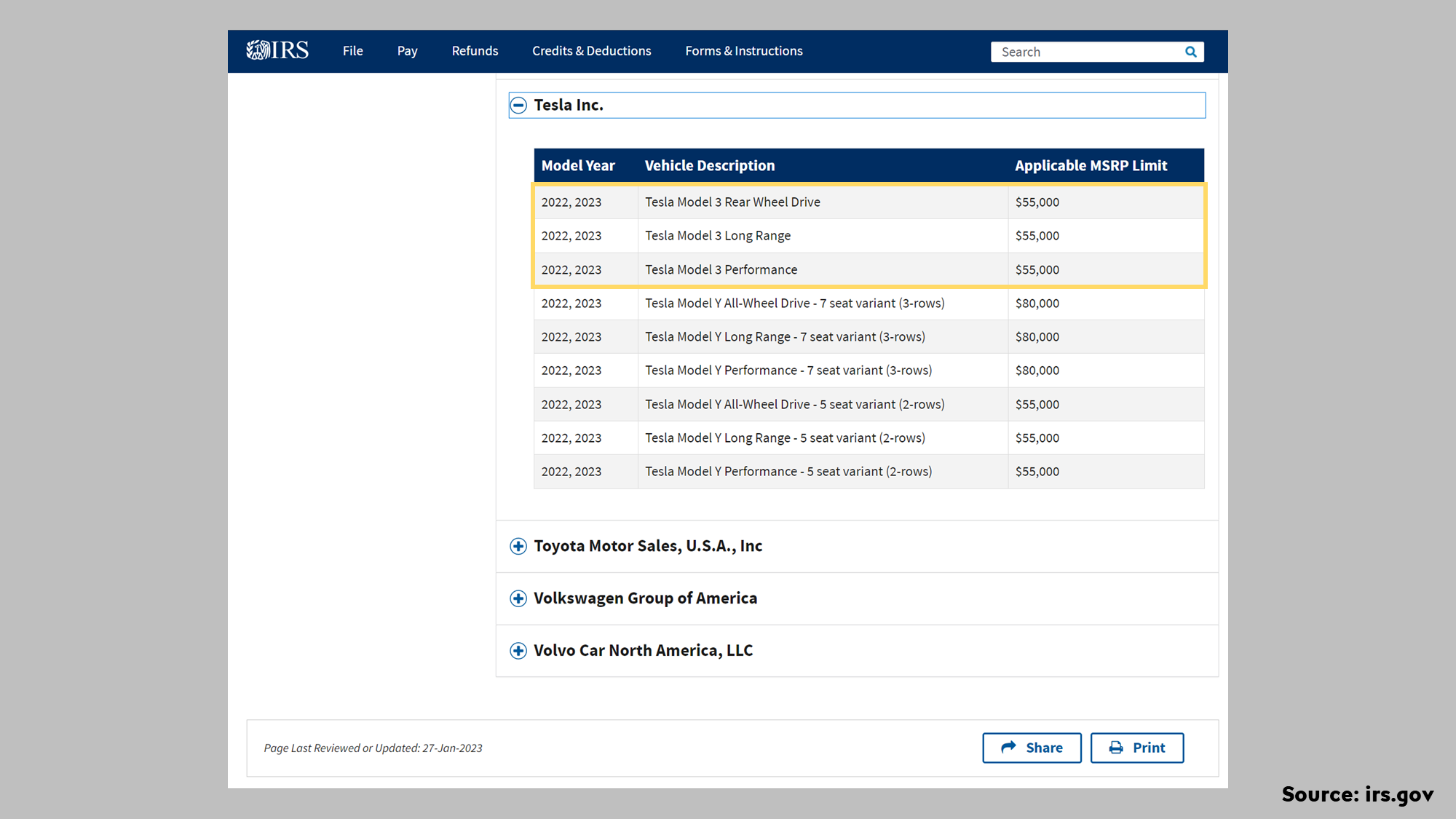Open the File menu

pos(353,51)
